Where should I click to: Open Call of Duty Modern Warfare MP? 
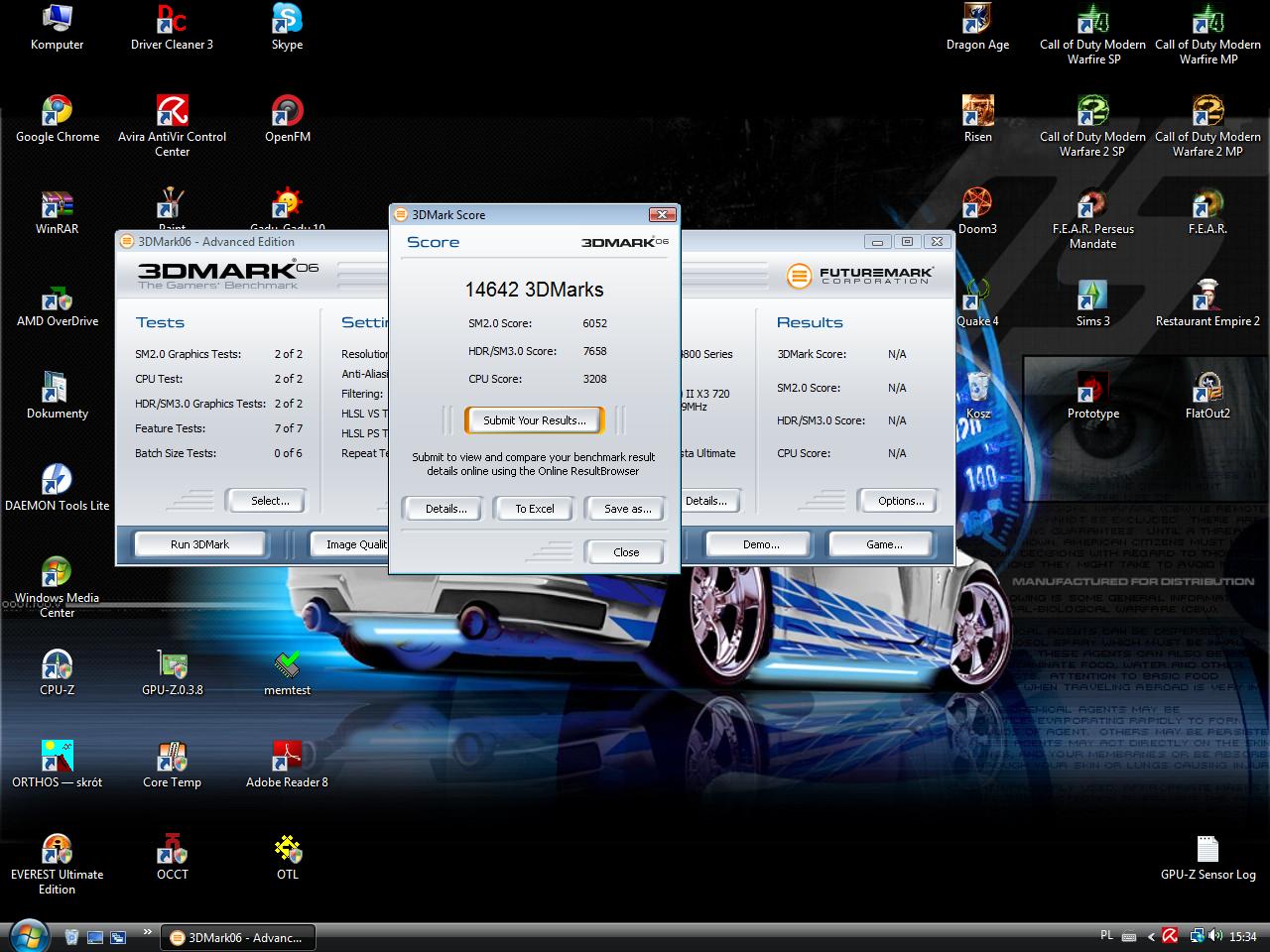click(1207, 34)
